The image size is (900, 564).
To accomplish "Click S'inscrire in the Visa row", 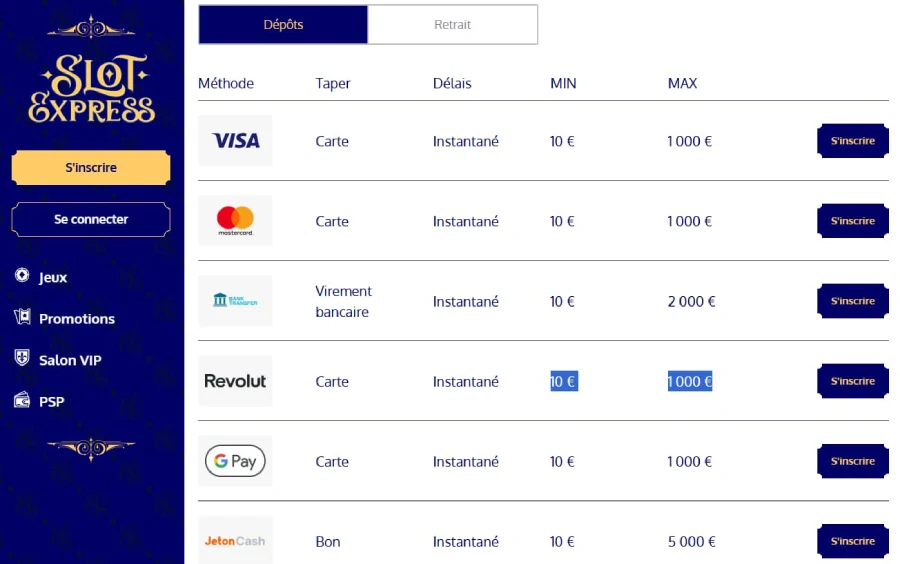I will [x=852, y=141].
